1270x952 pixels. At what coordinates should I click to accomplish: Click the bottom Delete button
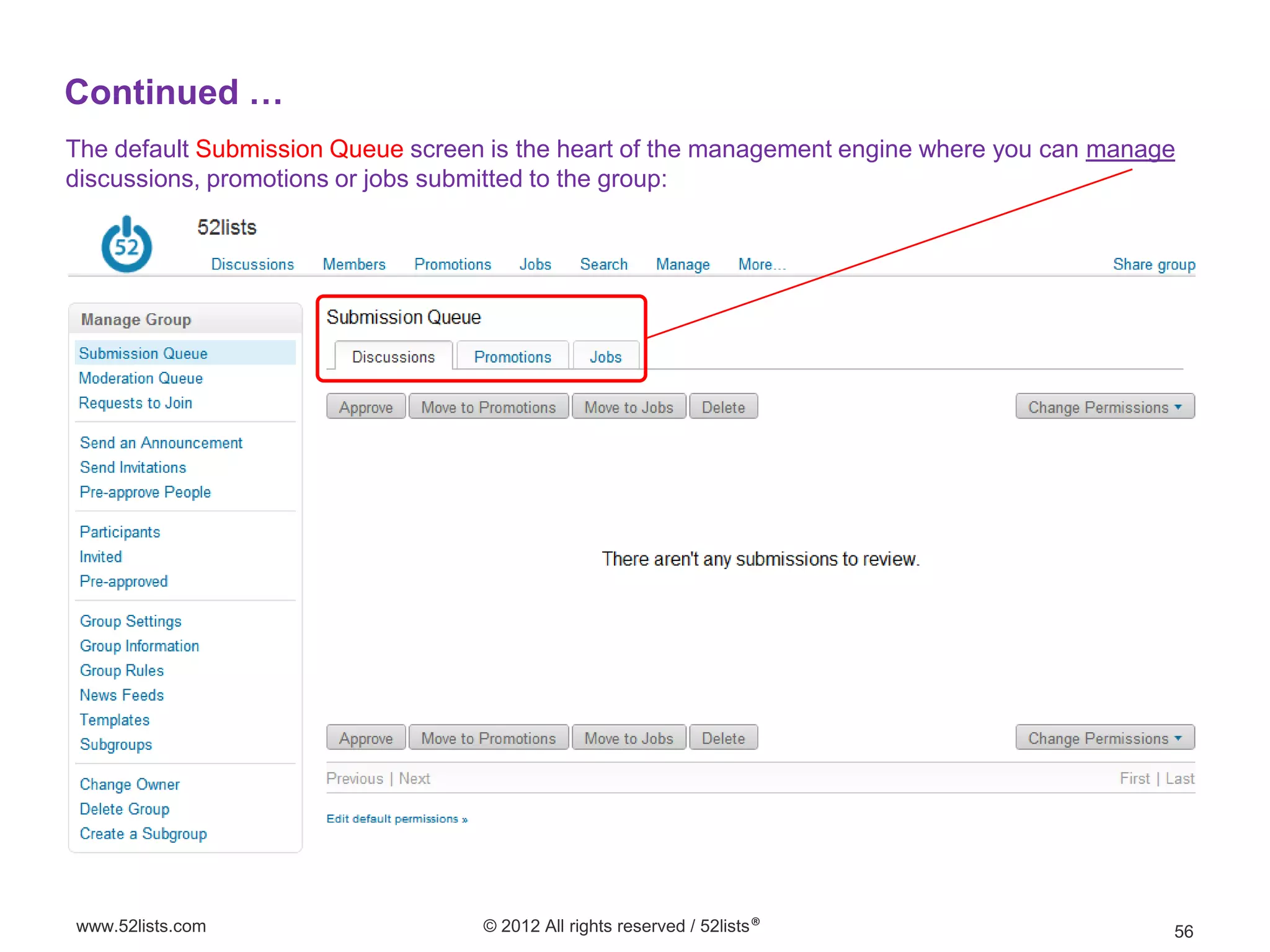pyautogui.click(x=724, y=738)
